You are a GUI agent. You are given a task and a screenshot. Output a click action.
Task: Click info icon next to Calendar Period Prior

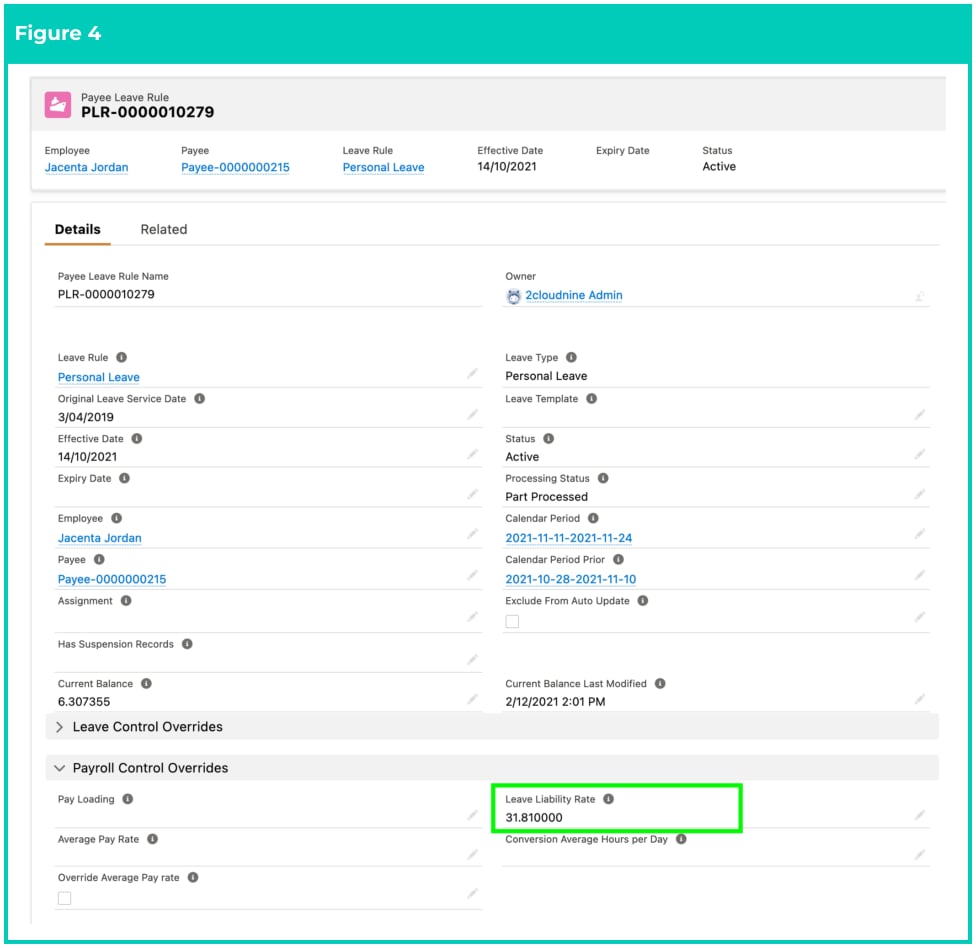618,559
